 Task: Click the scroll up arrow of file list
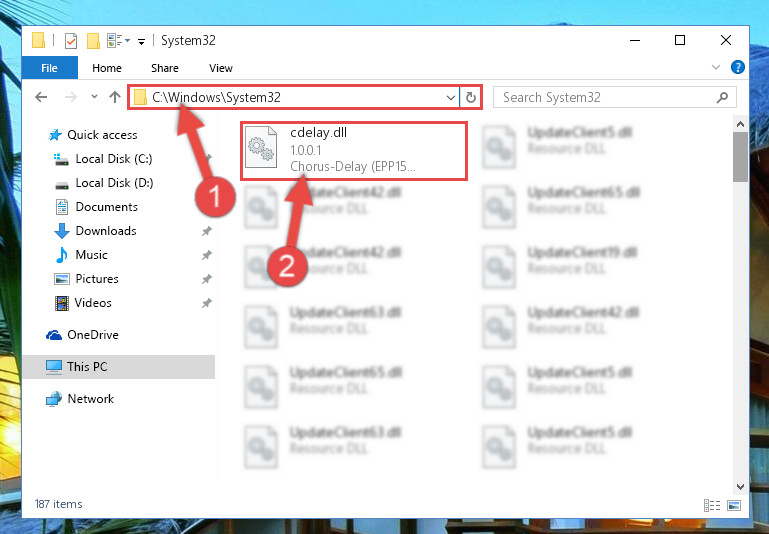740,124
